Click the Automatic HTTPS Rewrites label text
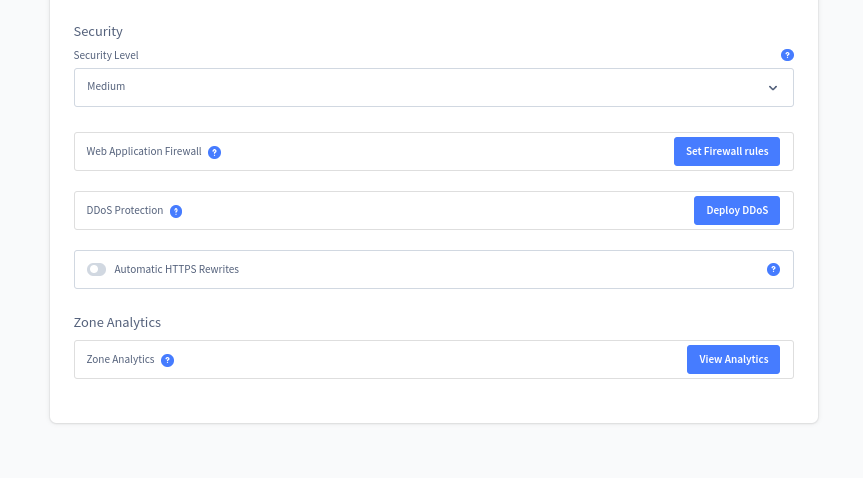This screenshot has width=863, height=478. [x=177, y=269]
